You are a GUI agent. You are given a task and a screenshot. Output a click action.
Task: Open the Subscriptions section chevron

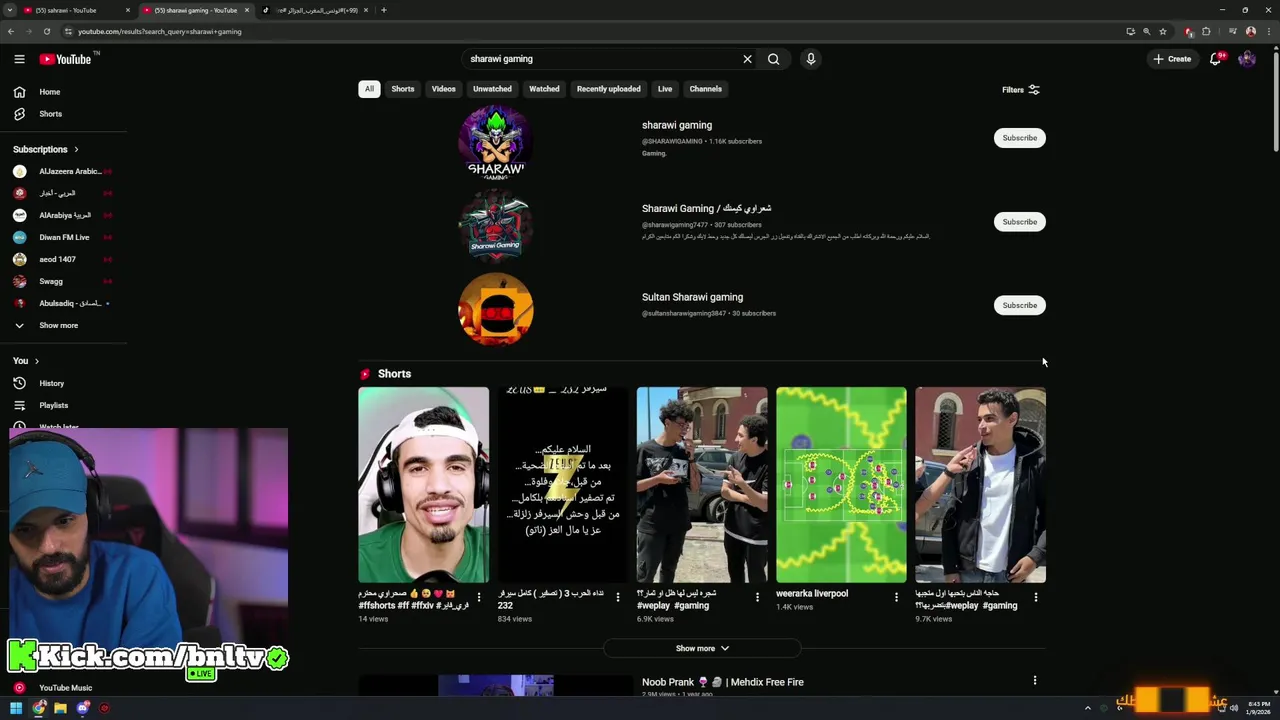coord(76,150)
